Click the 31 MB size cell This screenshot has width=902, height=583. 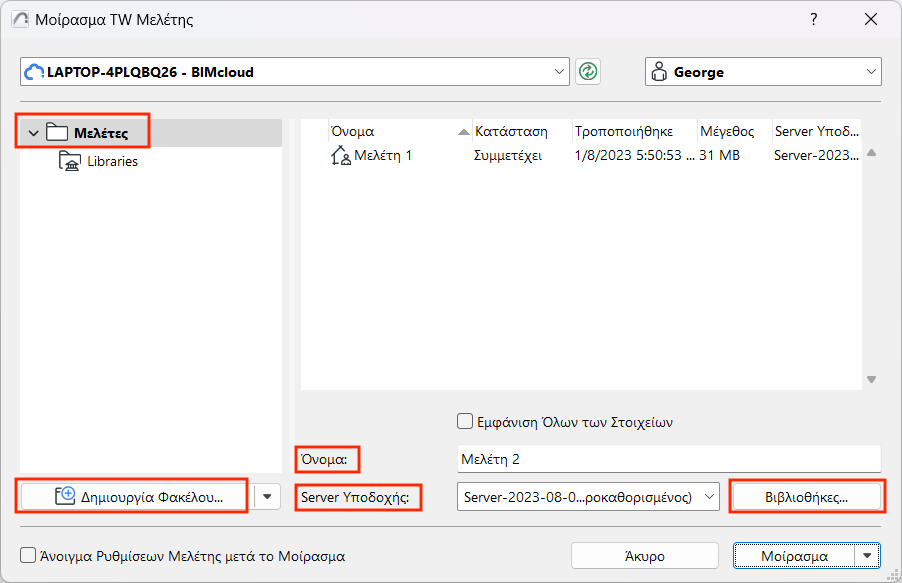coord(719,155)
